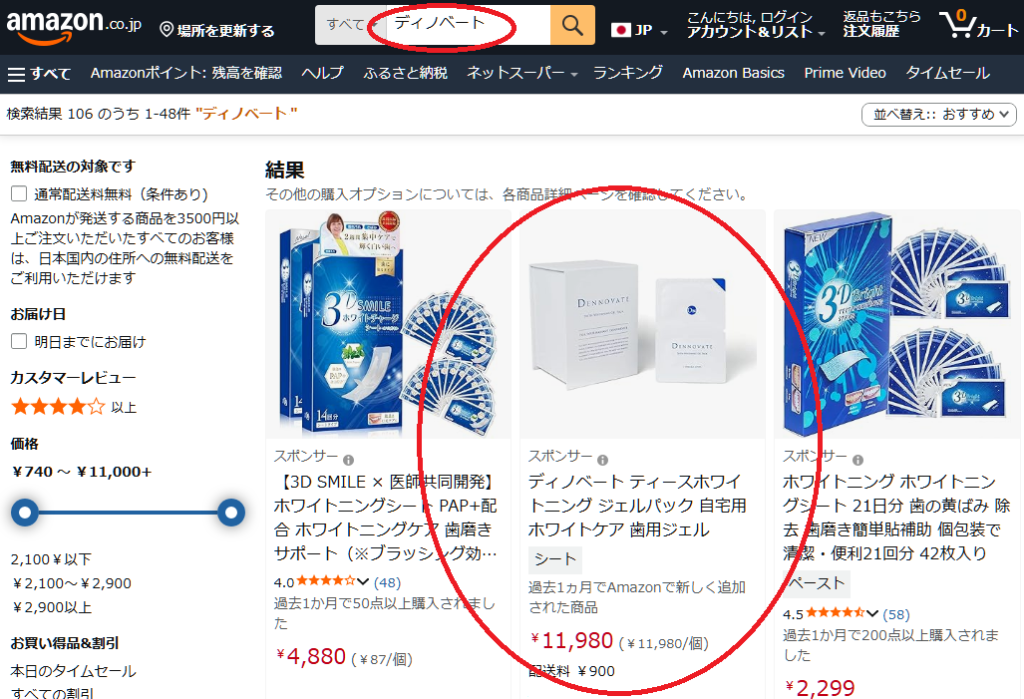Check 明日までにお届け option
The image size is (1024, 699).
coord(19,341)
